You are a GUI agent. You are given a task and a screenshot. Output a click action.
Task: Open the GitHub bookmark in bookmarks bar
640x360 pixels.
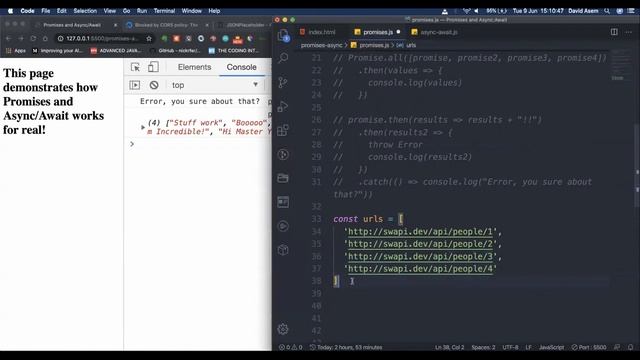click(x=175, y=51)
